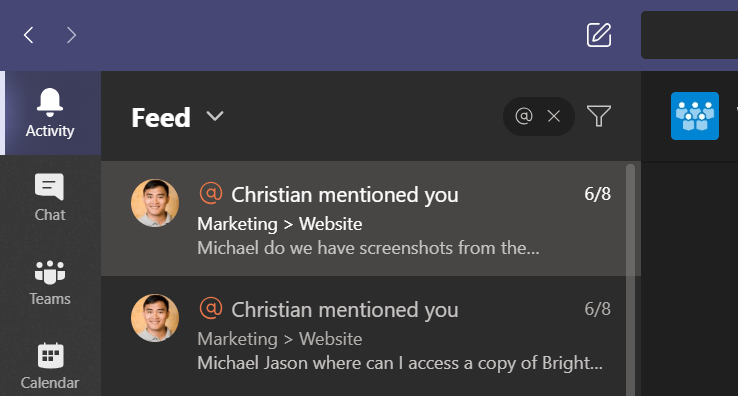This screenshot has height=396, width=738.
Task: Click the feed list scrollbar
Action: point(630,280)
